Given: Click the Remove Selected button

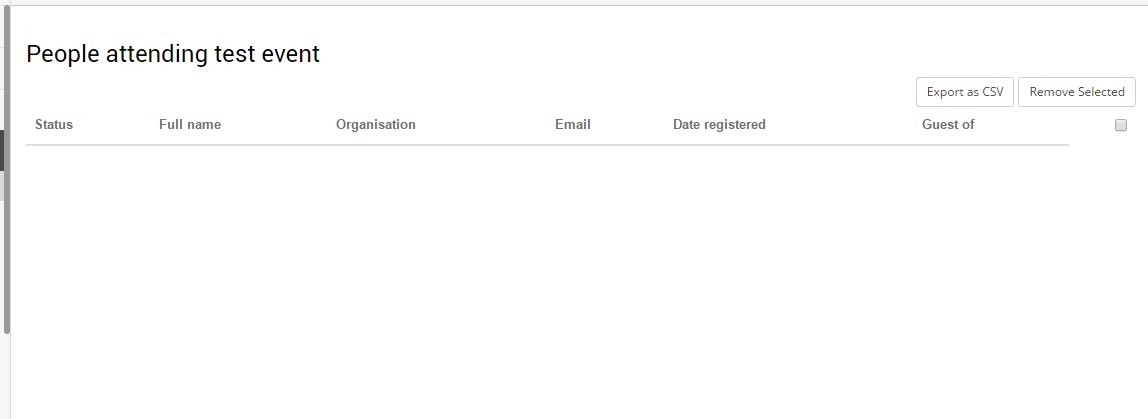Looking at the screenshot, I should (1076, 92).
